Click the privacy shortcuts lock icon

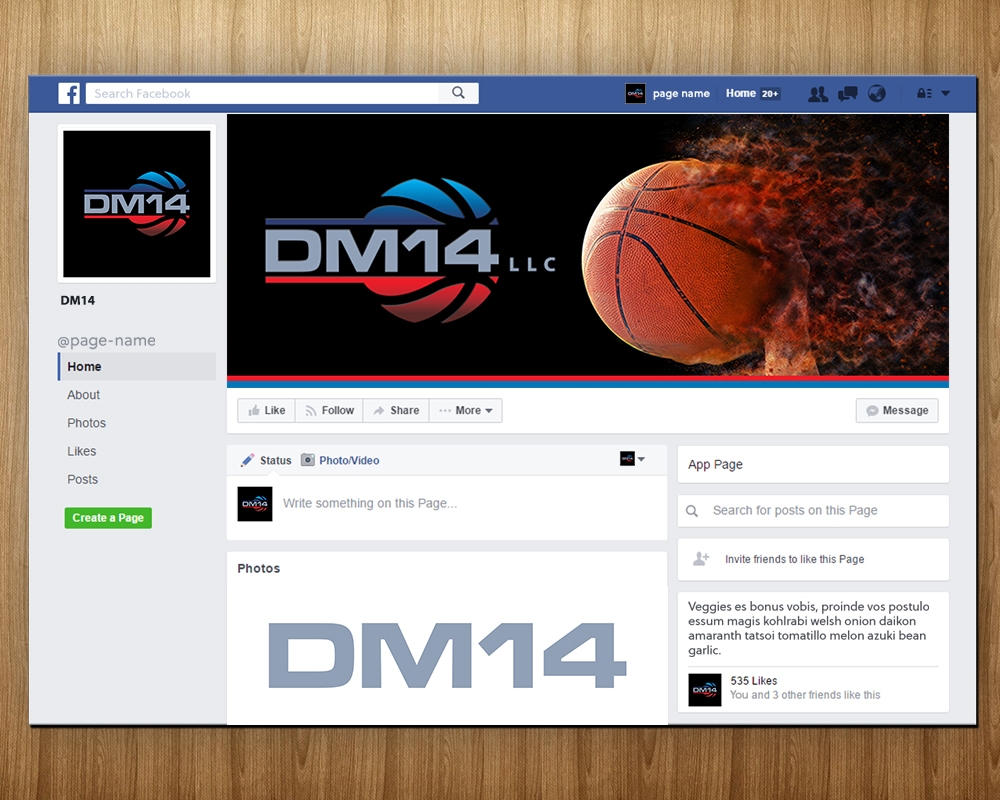click(x=922, y=93)
